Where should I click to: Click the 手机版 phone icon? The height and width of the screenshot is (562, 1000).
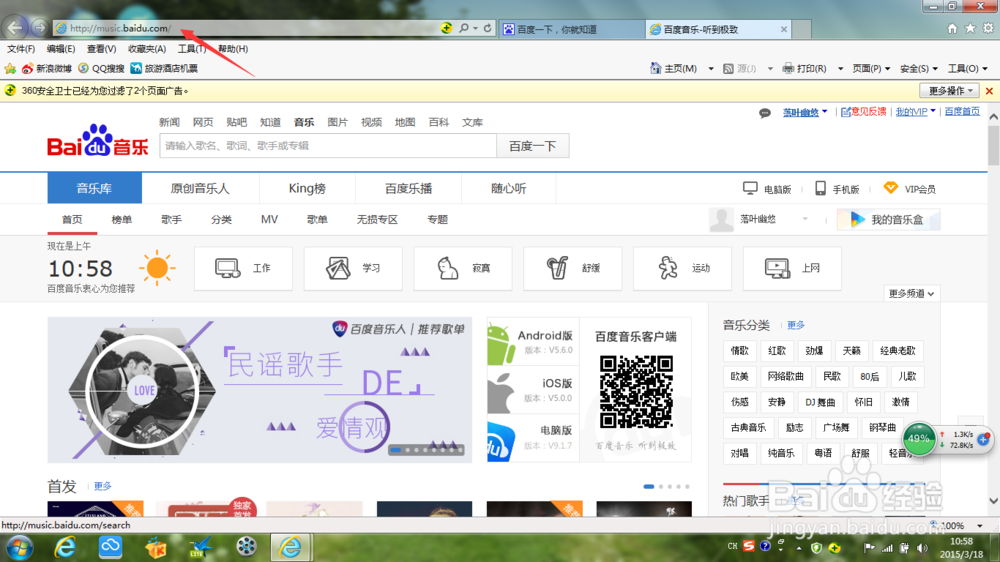820,188
